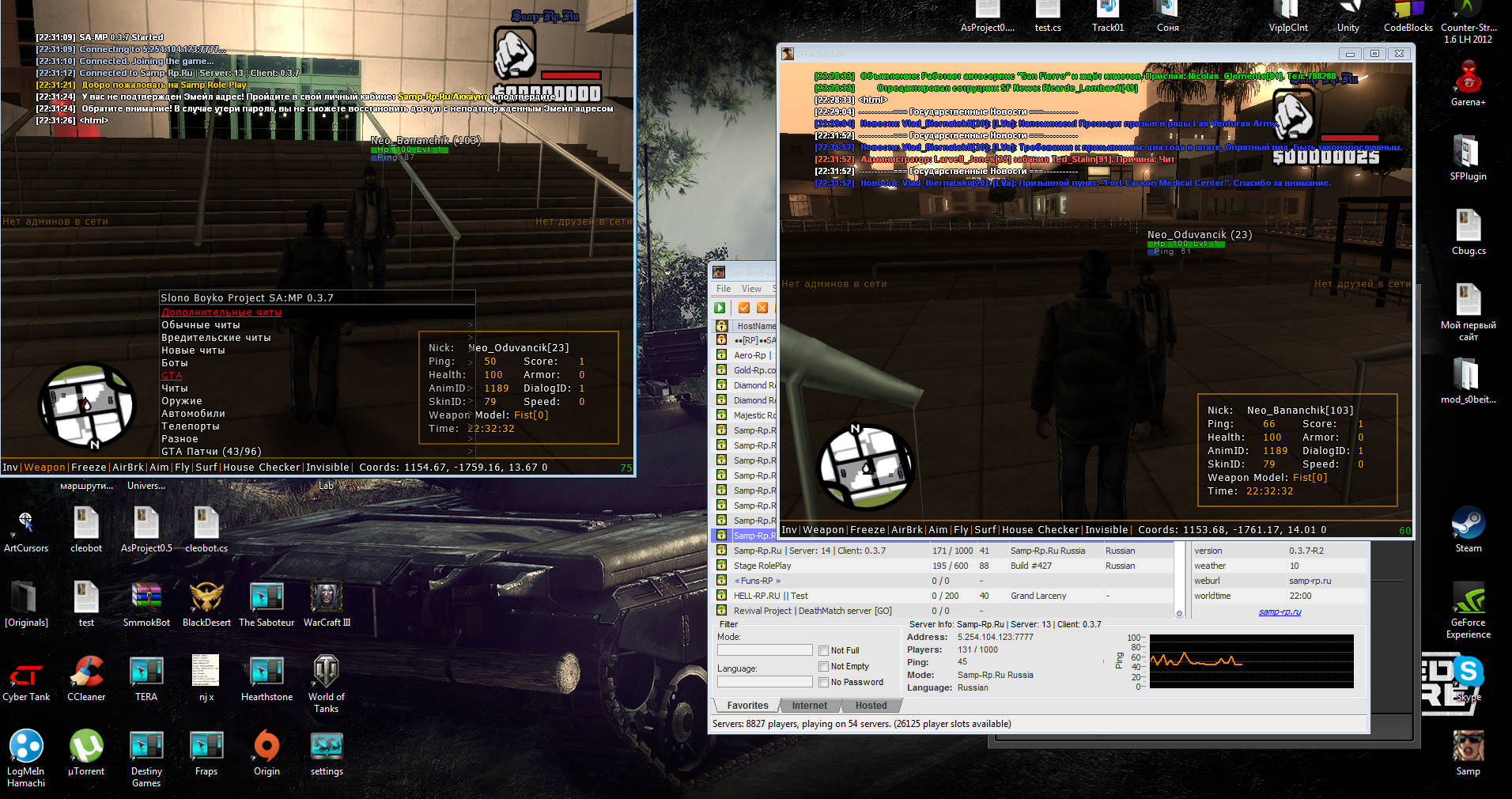Select Revival Project DeathMatch server row

click(944, 611)
